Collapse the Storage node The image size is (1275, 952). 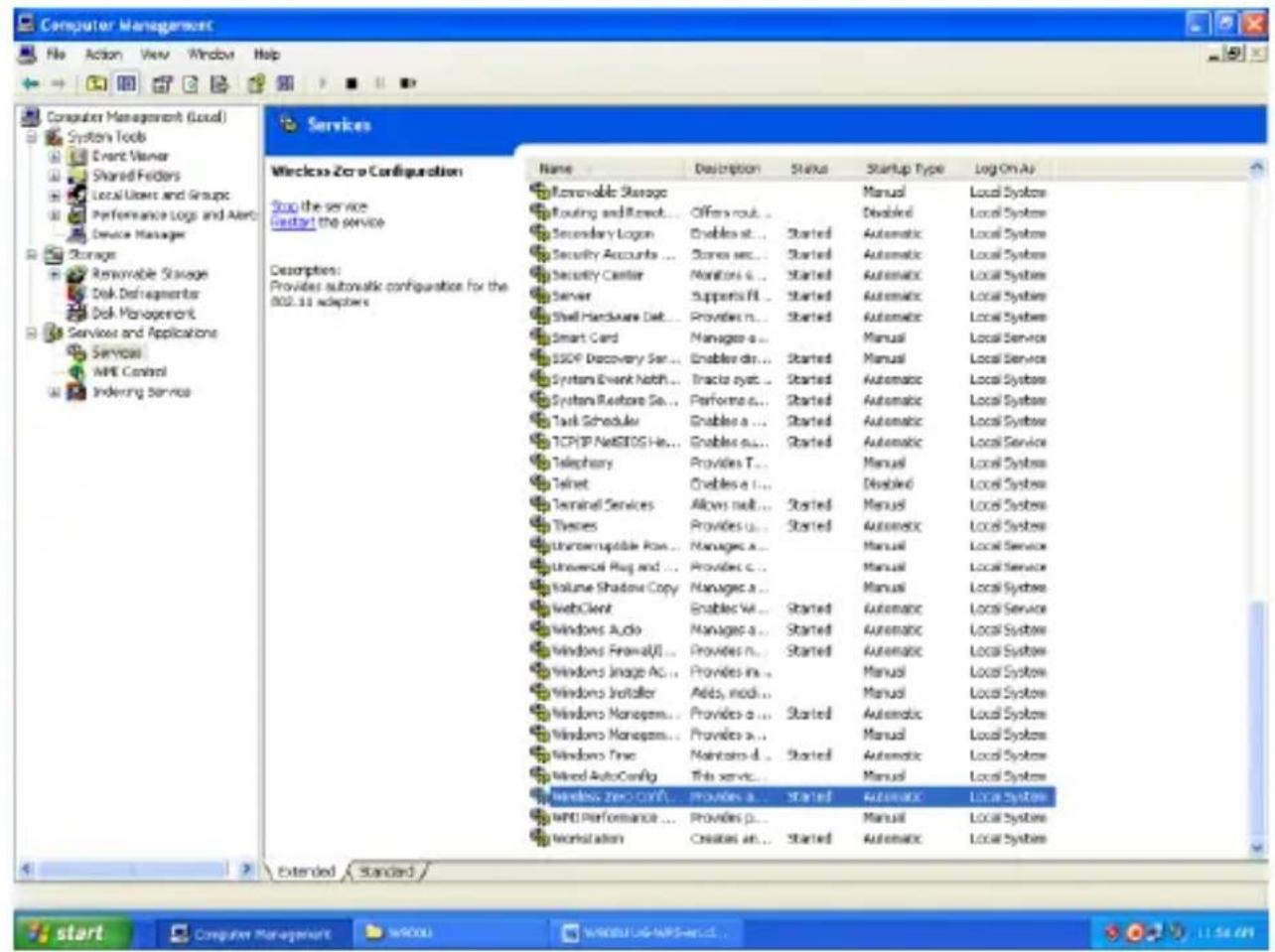tap(33, 254)
